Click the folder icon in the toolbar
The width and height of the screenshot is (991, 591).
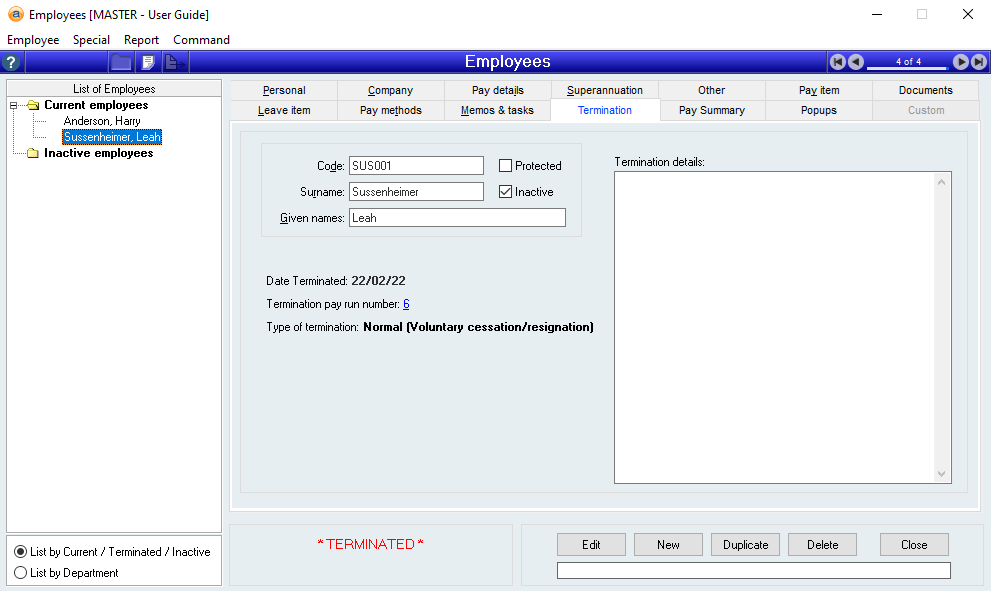121,62
